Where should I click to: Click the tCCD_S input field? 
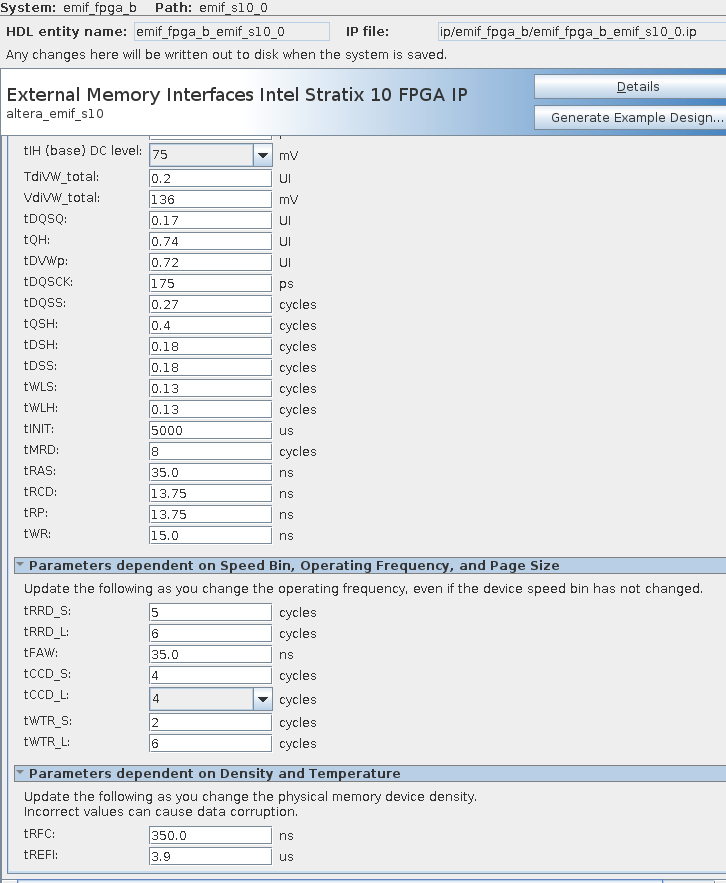pos(211,676)
